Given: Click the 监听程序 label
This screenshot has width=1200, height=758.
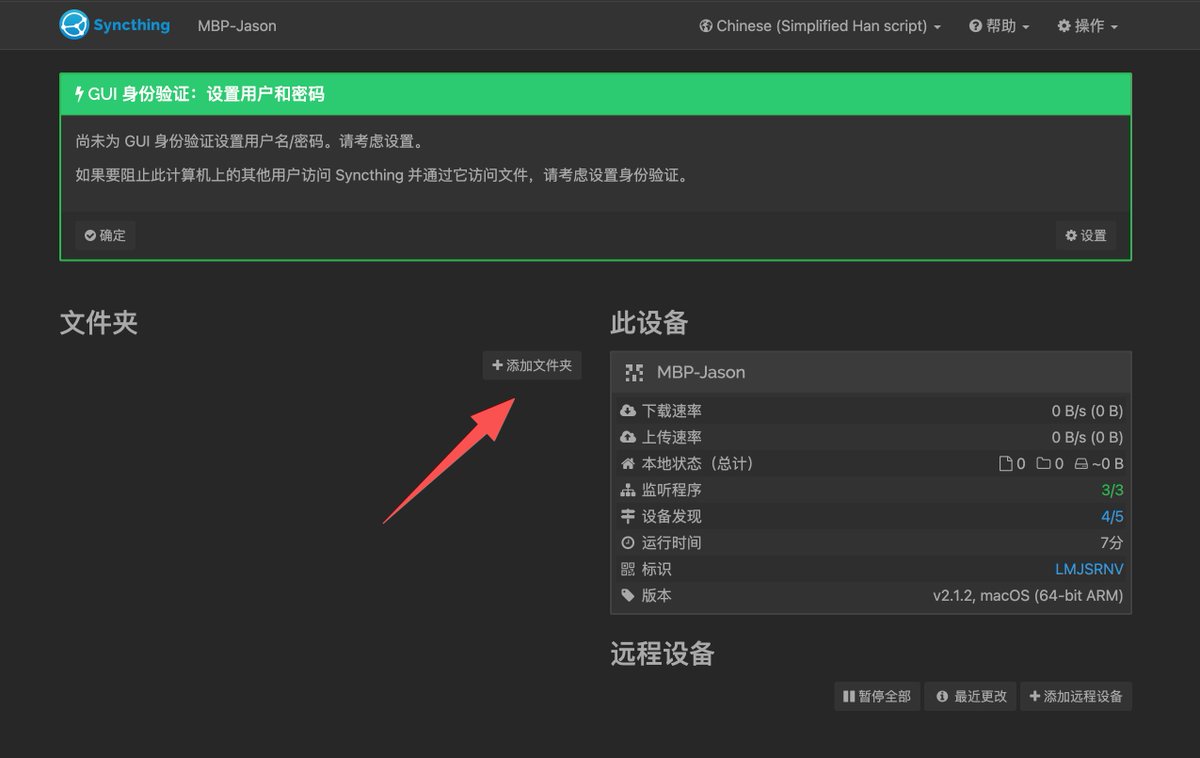Looking at the screenshot, I should (x=672, y=490).
